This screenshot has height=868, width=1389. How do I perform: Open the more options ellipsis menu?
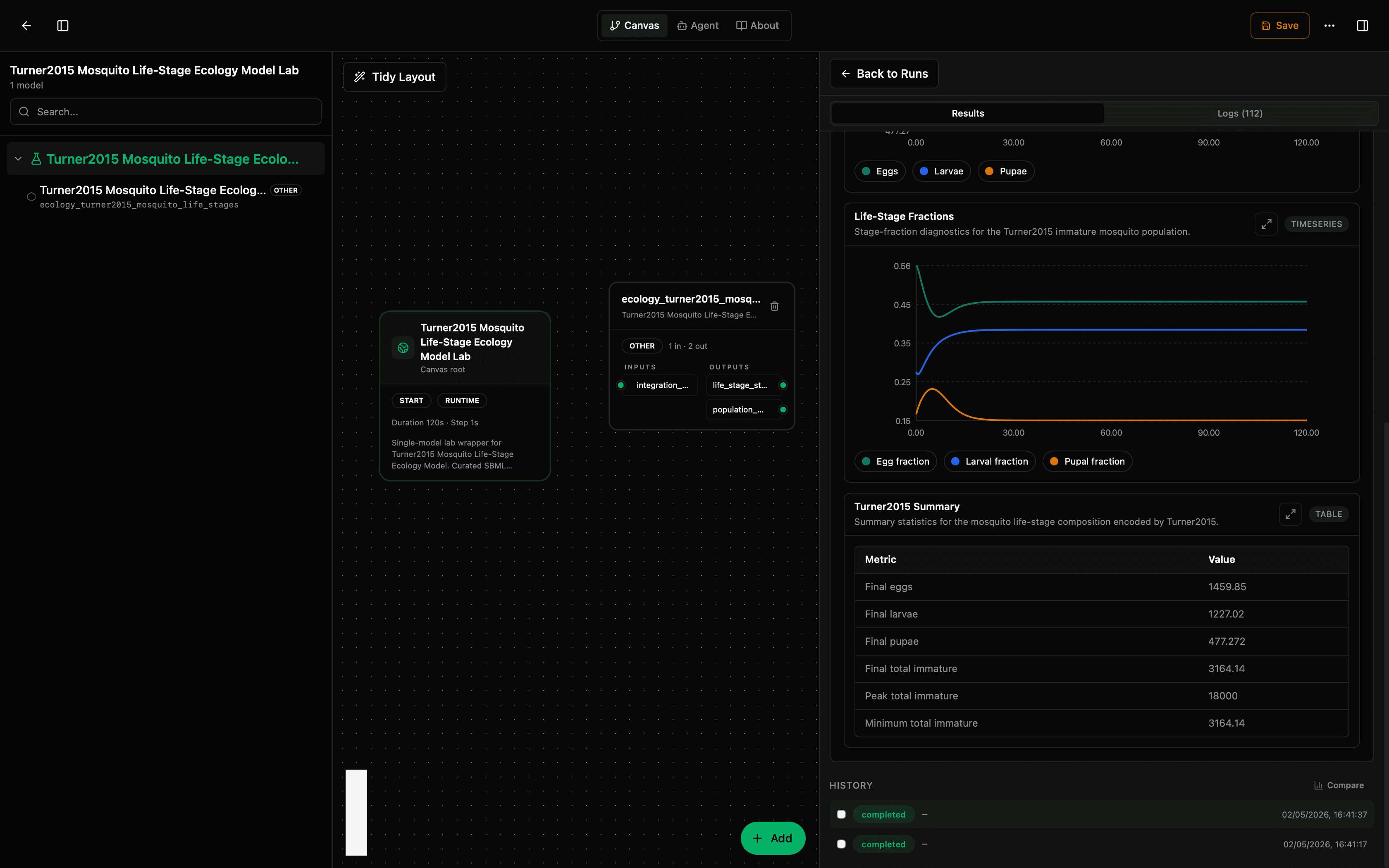(1329, 25)
